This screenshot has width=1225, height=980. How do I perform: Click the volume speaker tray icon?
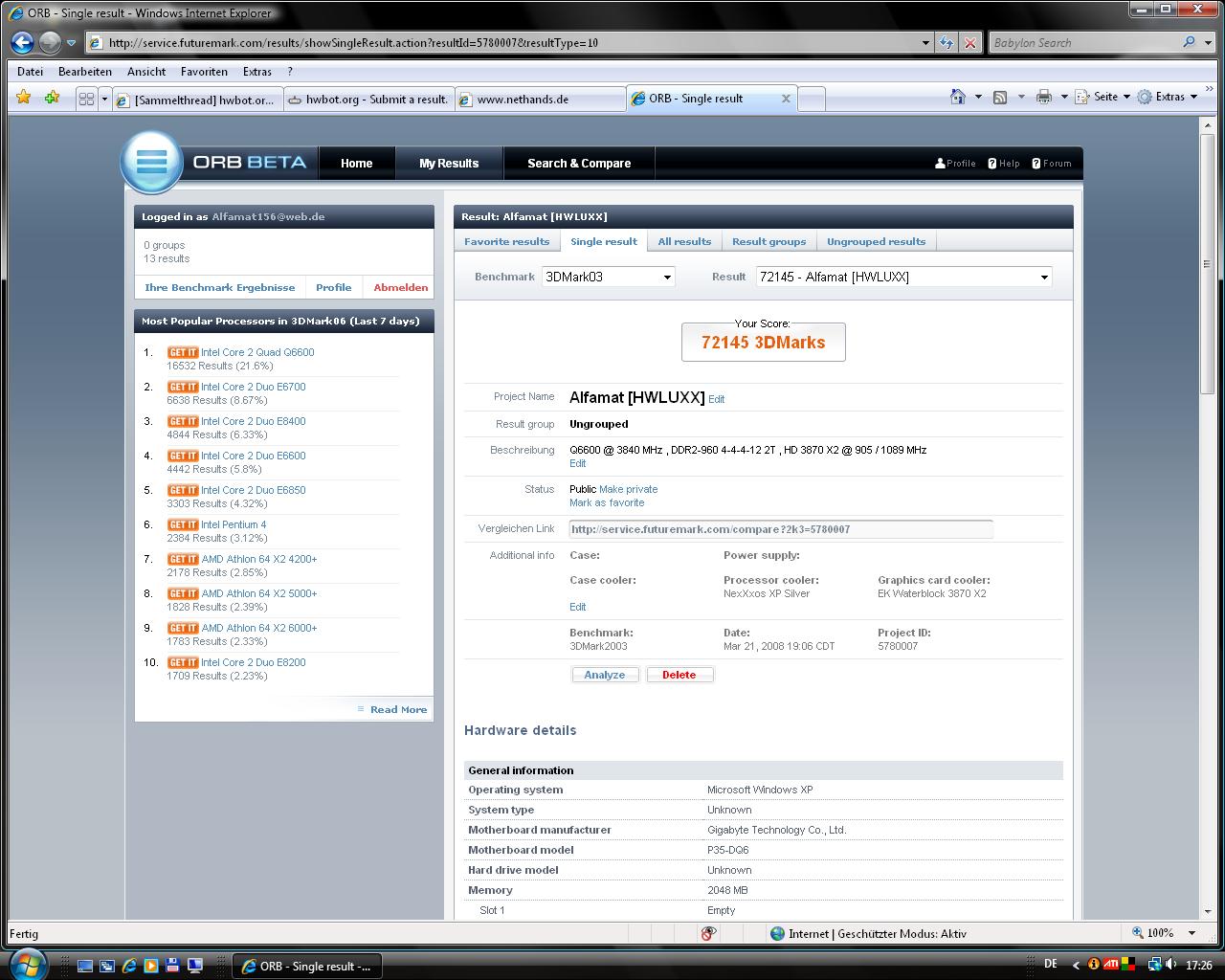(1171, 965)
